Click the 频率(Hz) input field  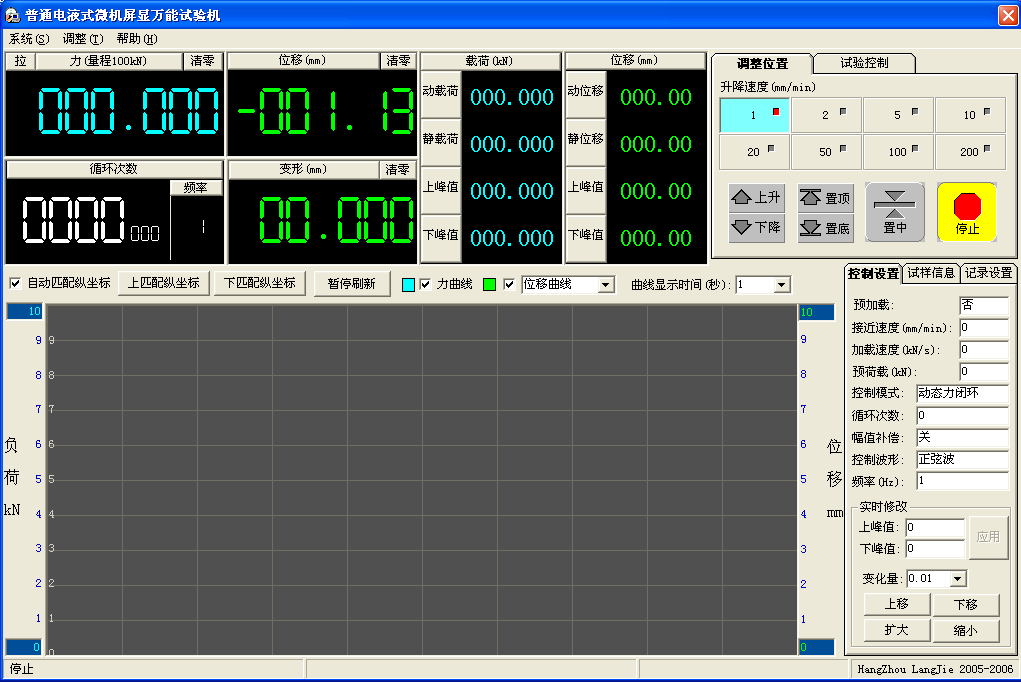click(962, 481)
